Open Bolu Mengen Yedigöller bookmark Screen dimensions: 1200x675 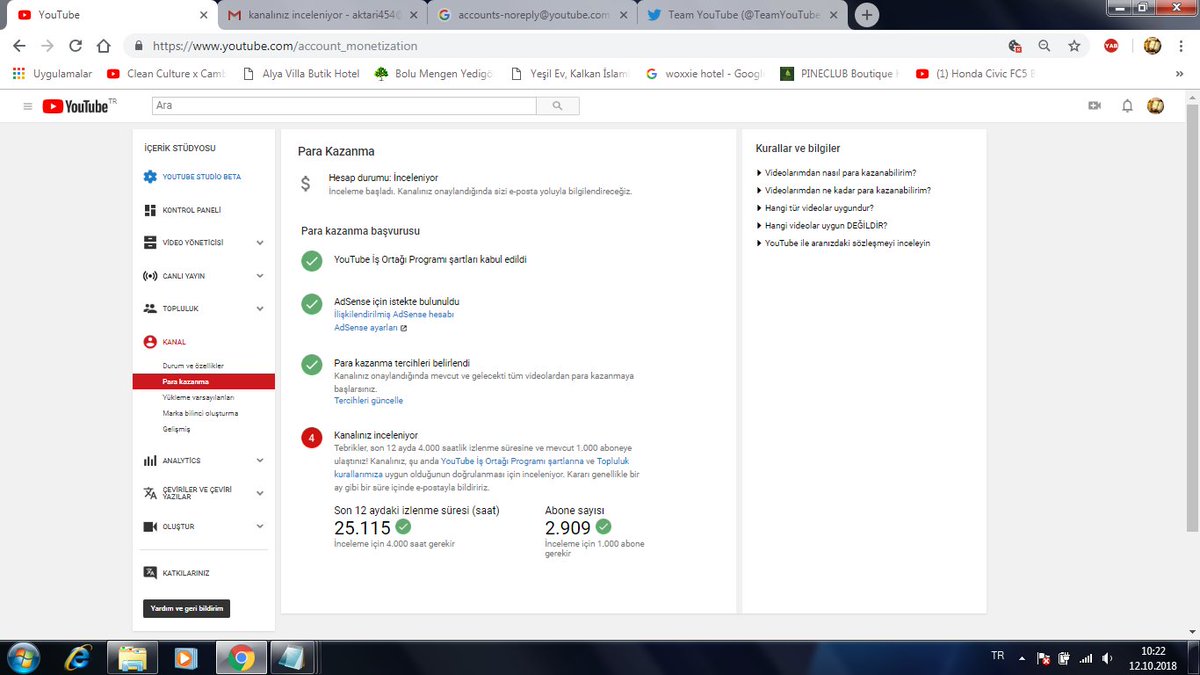point(434,74)
